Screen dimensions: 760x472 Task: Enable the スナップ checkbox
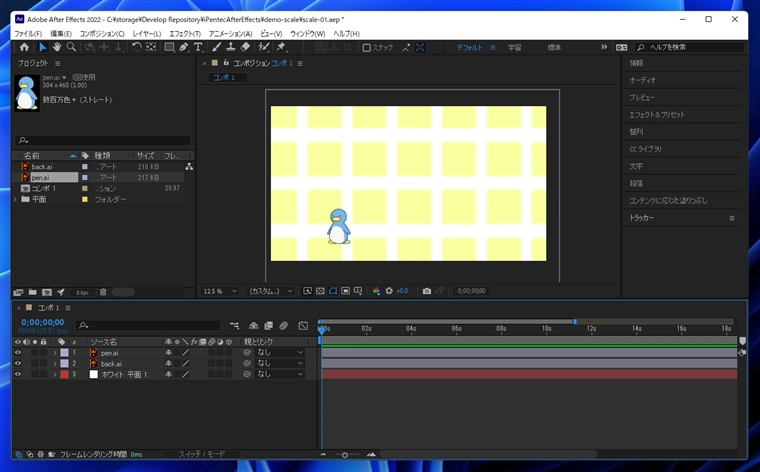pyautogui.click(x=366, y=47)
